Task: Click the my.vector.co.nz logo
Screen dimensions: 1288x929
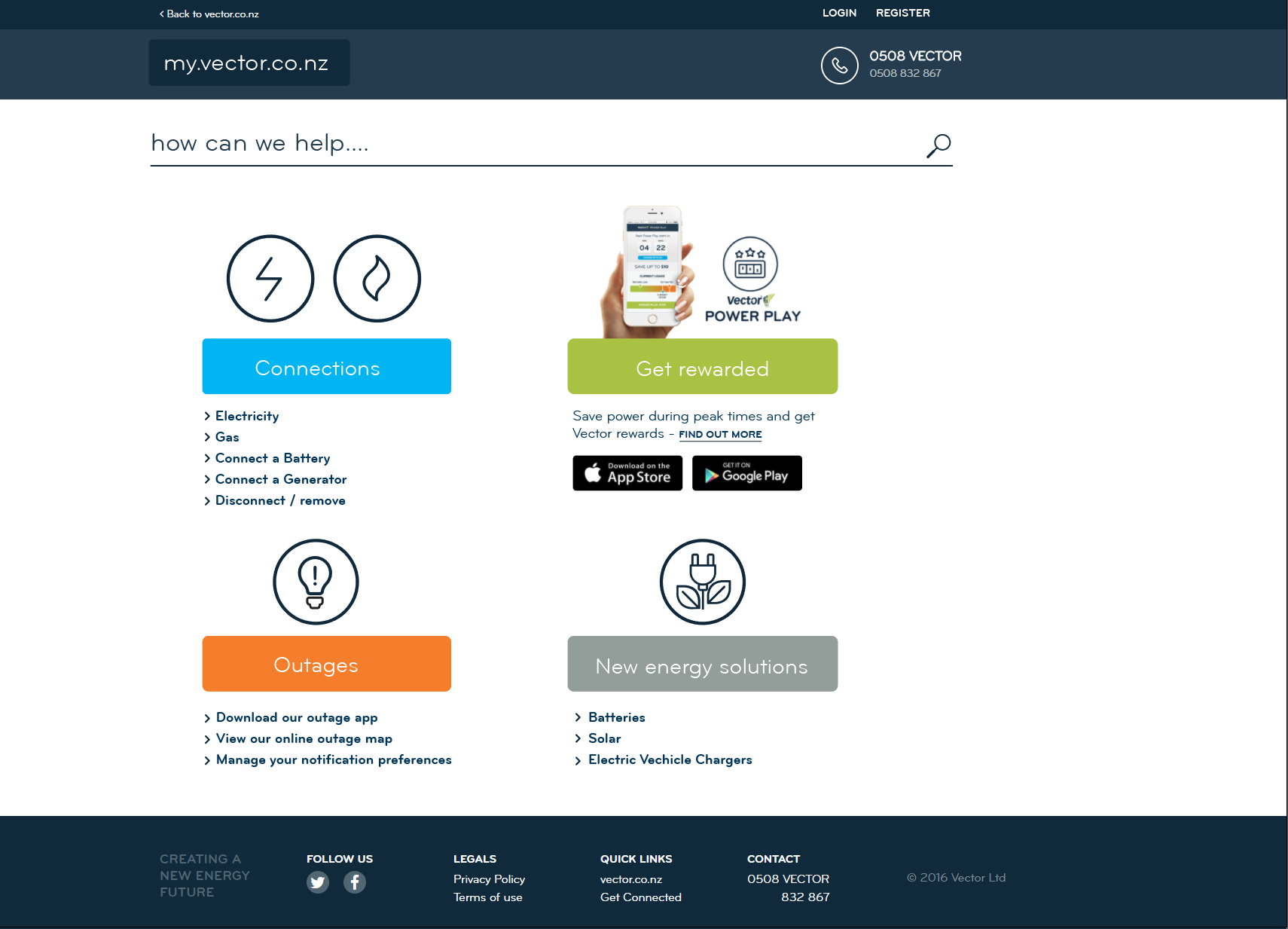Action: click(x=249, y=63)
